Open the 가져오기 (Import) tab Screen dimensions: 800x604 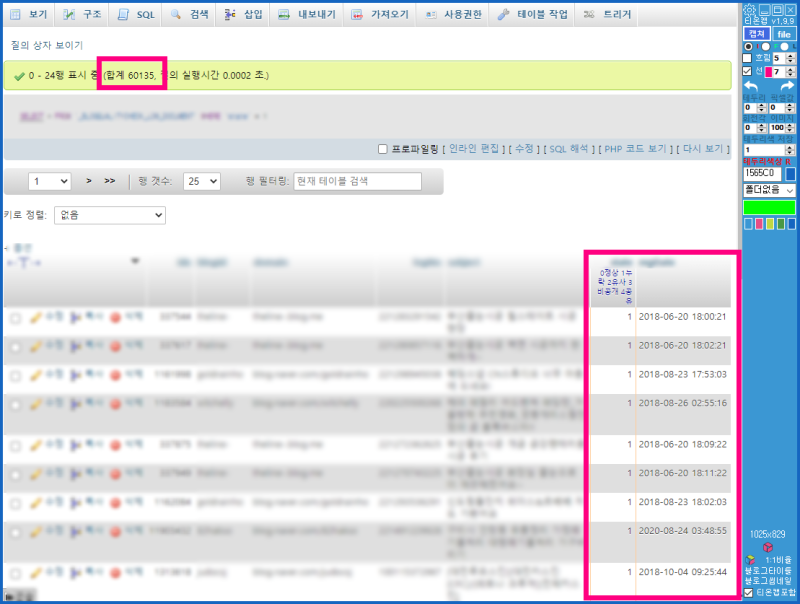click(x=380, y=14)
